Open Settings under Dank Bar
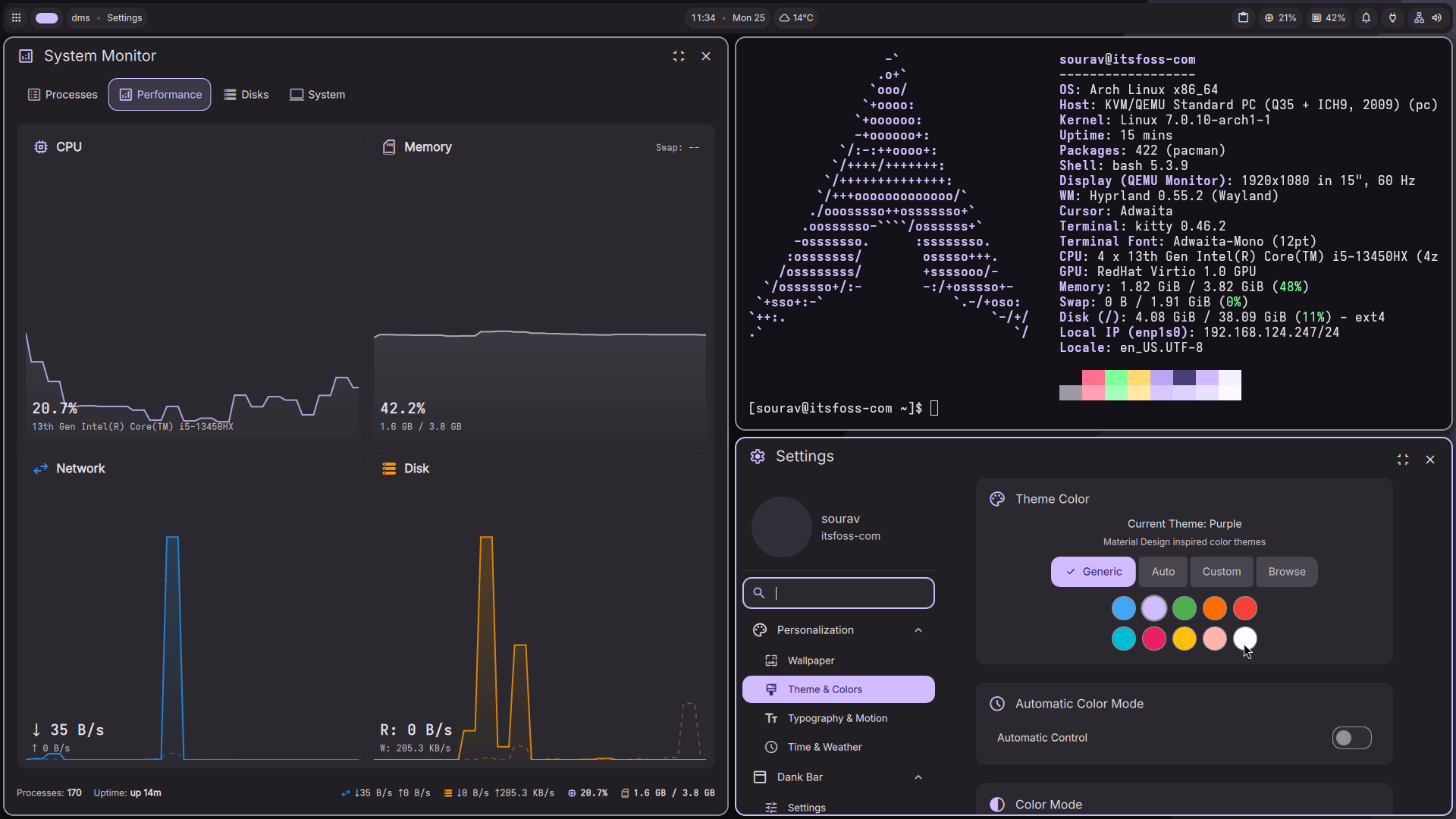The image size is (1456, 819). (839, 808)
